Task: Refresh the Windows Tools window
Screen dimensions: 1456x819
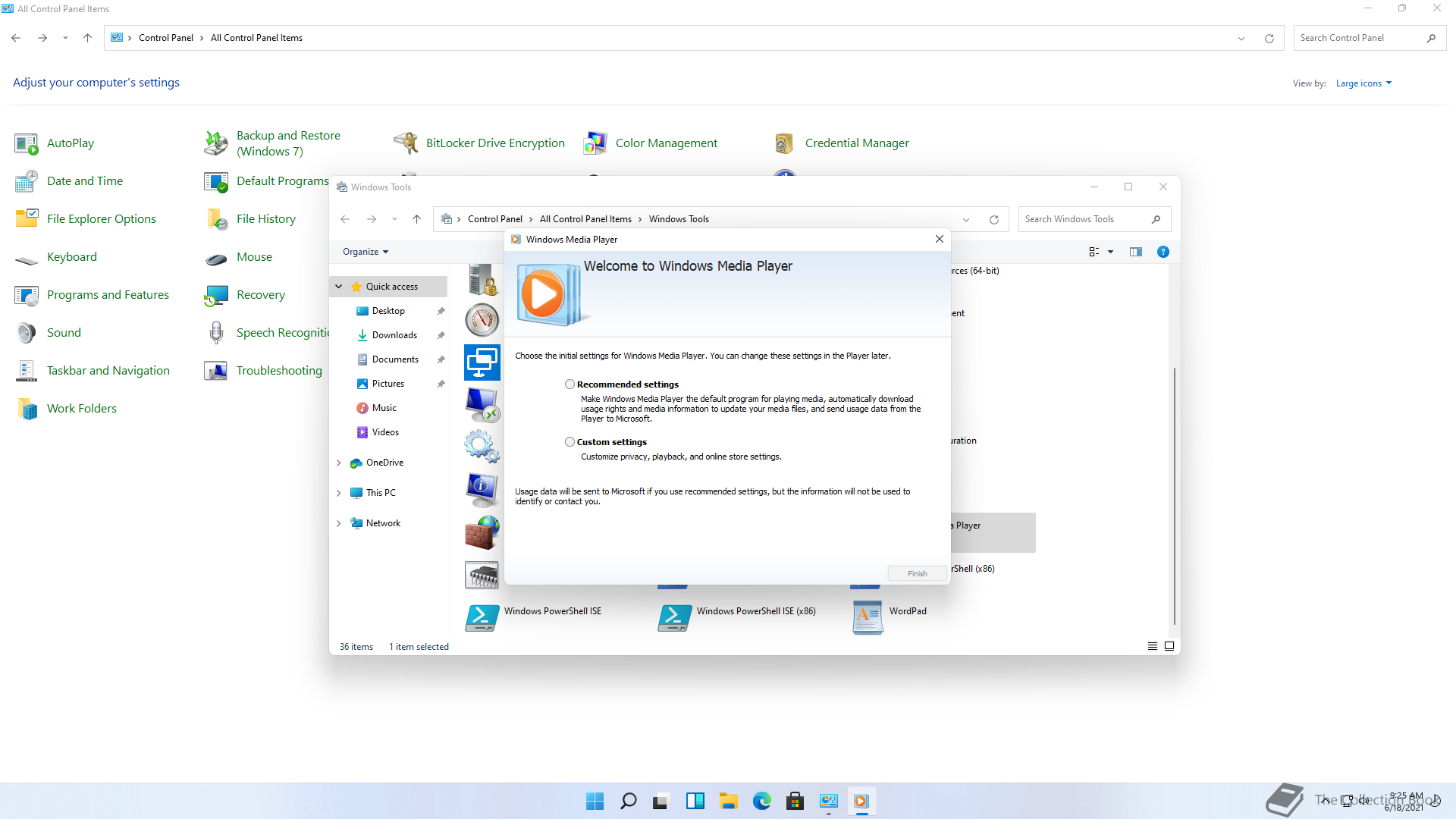Action: [994, 219]
